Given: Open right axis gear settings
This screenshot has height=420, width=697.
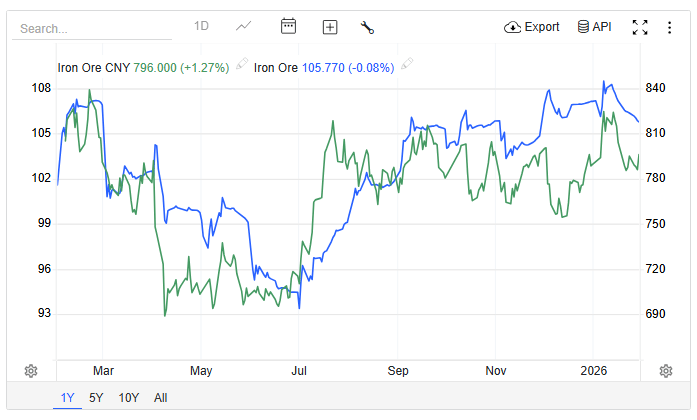Looking at the screenshot, I should point(666,371).
